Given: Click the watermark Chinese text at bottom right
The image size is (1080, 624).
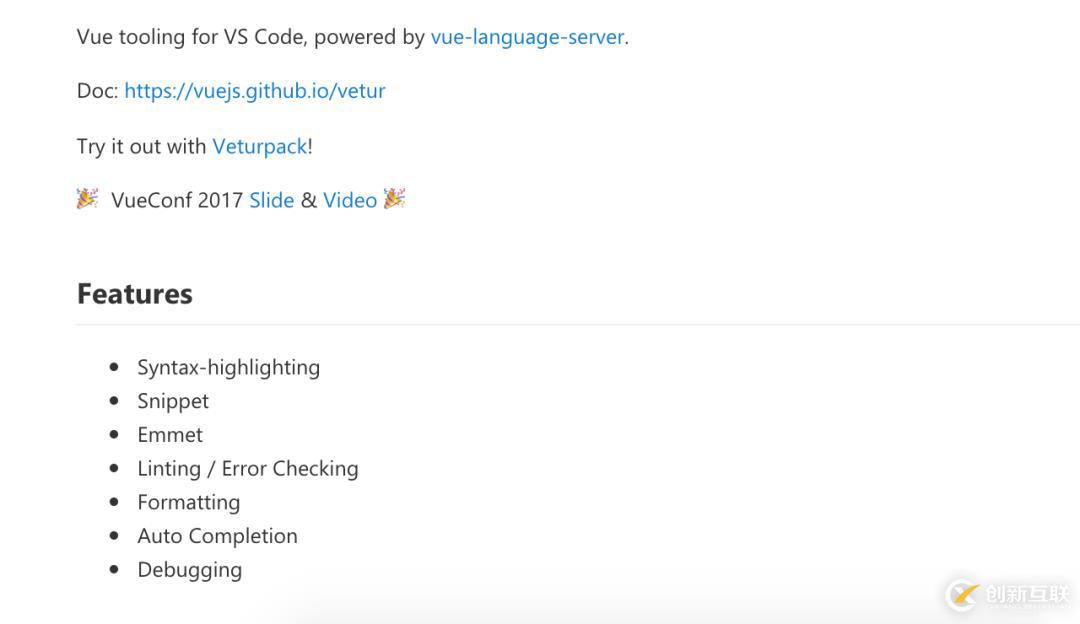Looking at the screenshot, I should (x=1028, y=594).
